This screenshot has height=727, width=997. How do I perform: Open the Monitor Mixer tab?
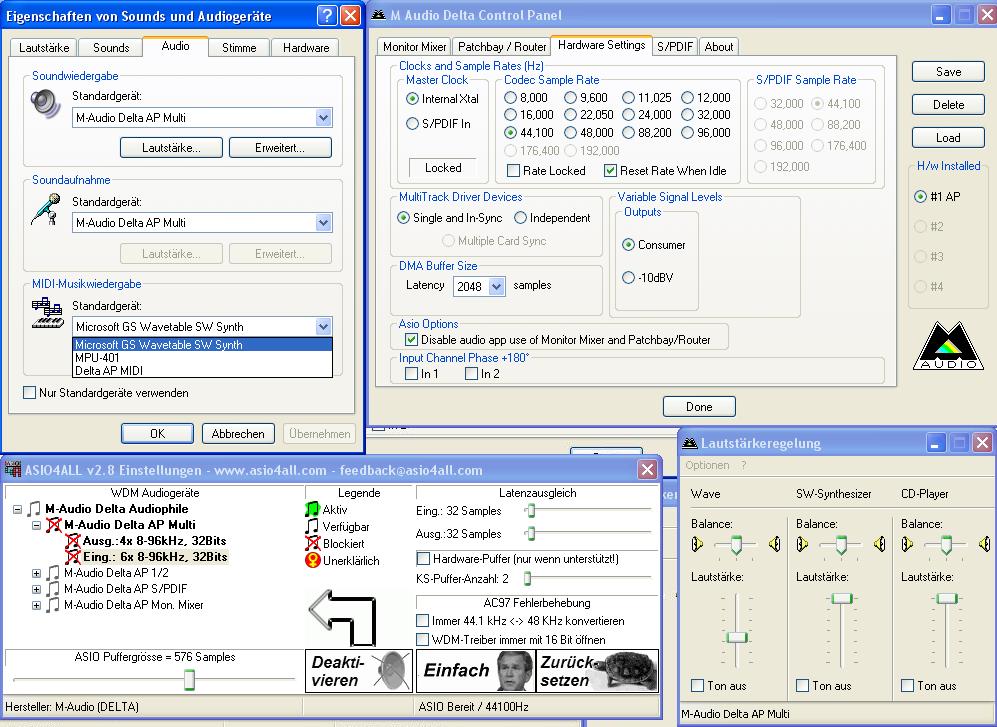pyautogui.click(x=415, y=46)
